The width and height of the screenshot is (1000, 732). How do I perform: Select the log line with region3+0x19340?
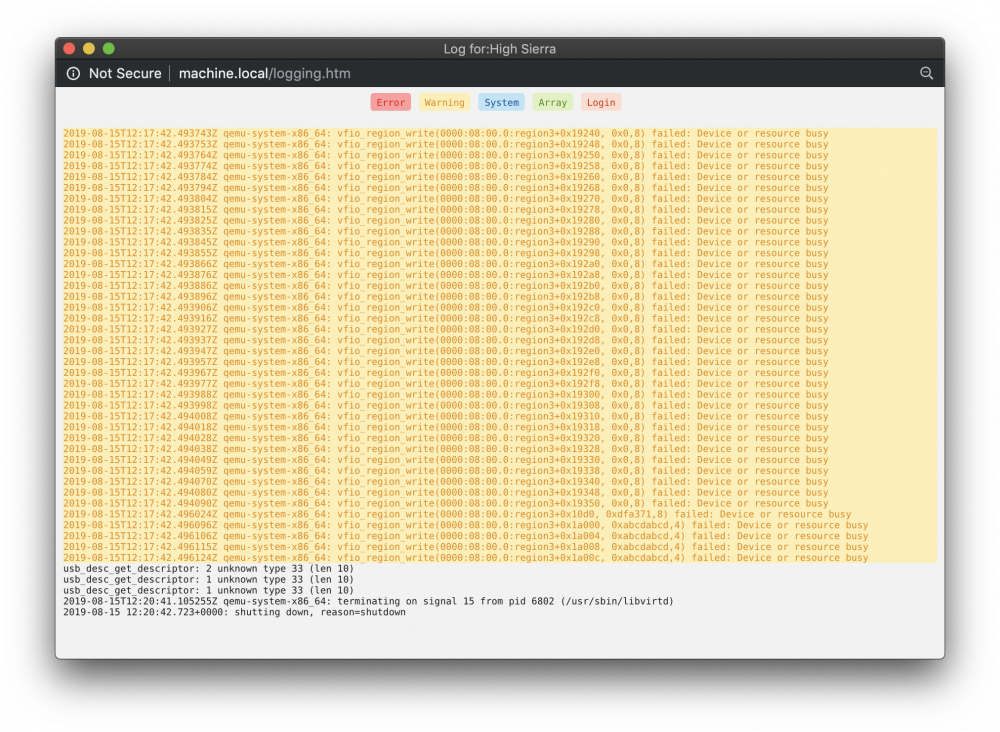446,481
